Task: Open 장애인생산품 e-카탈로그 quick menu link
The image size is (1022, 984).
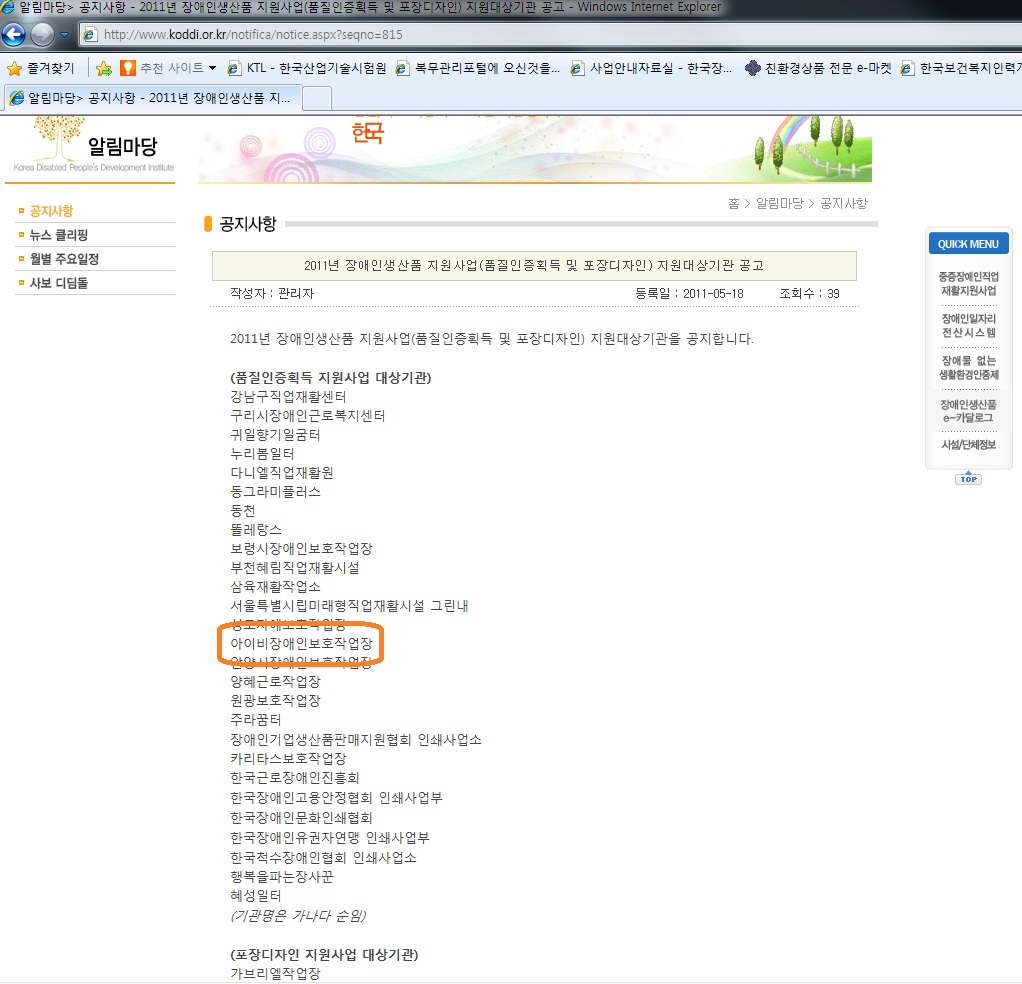Action: [x=969, y=411]
